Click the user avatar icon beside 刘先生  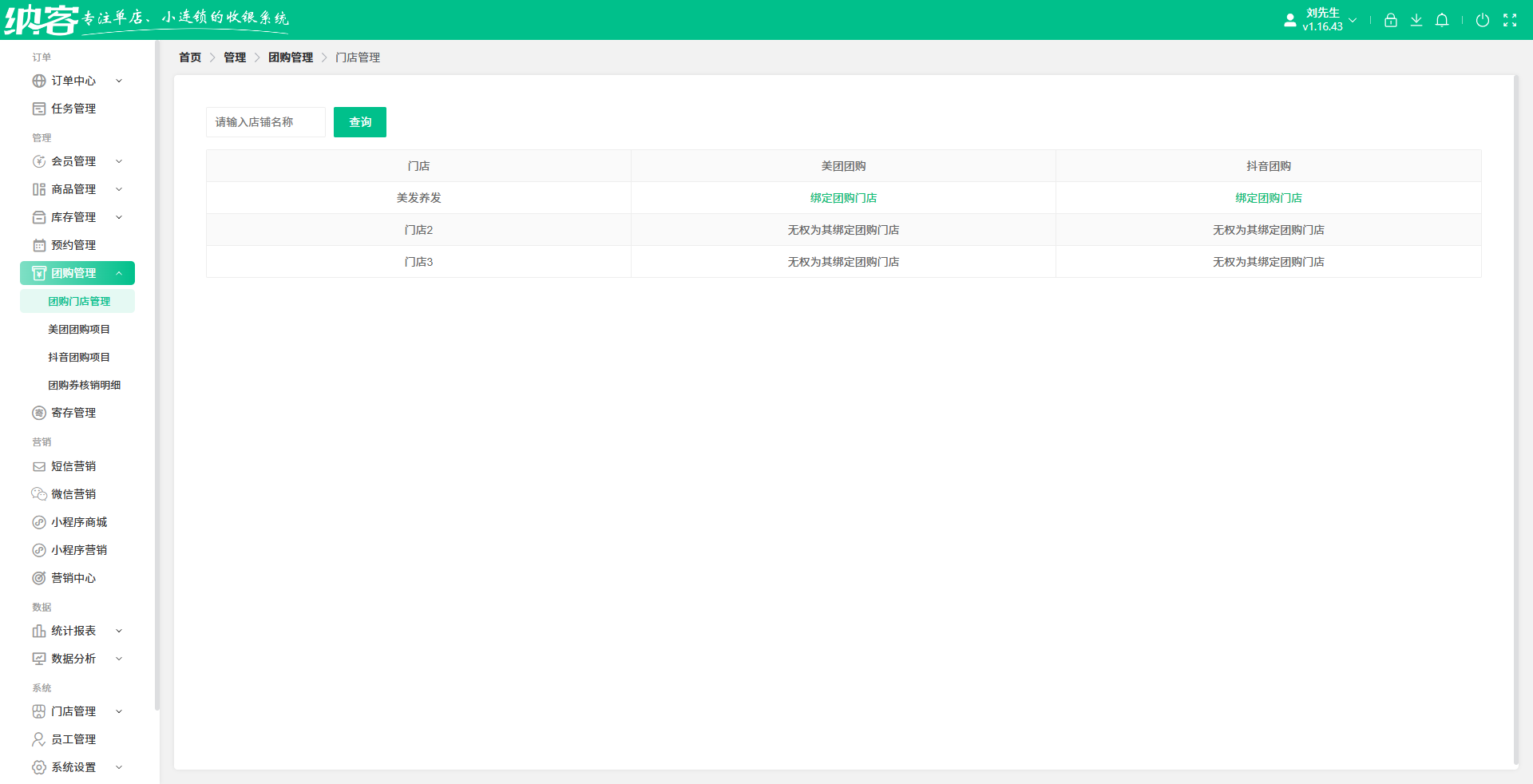[x=1290, y=20]
